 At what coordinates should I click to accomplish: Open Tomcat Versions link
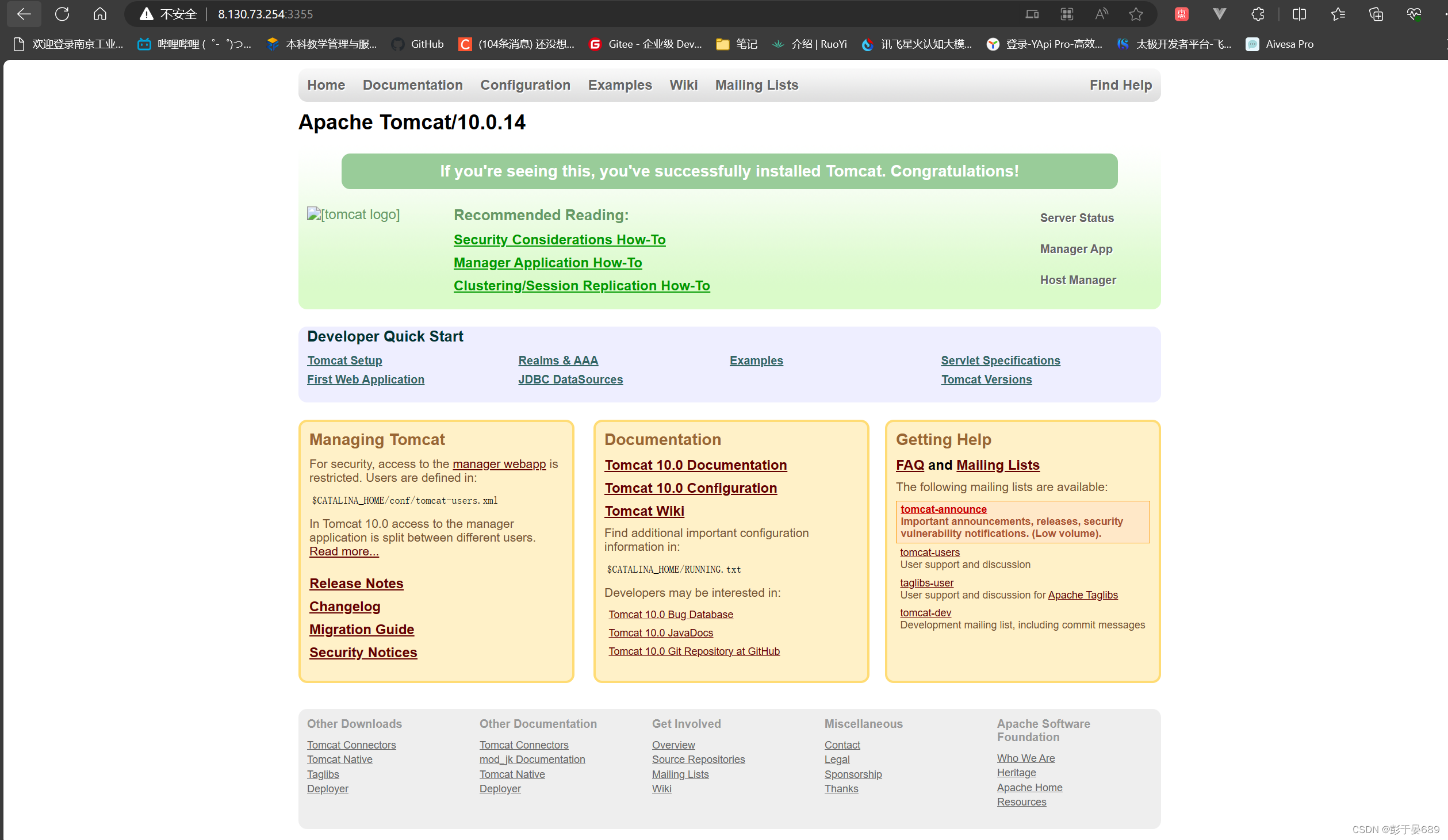986,379
